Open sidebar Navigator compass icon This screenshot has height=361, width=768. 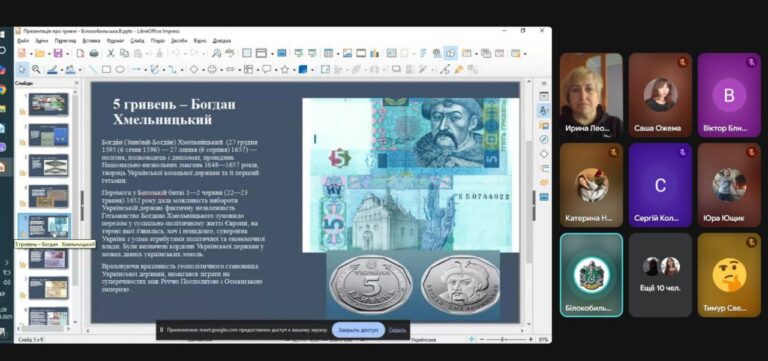[x=544, y=140]
